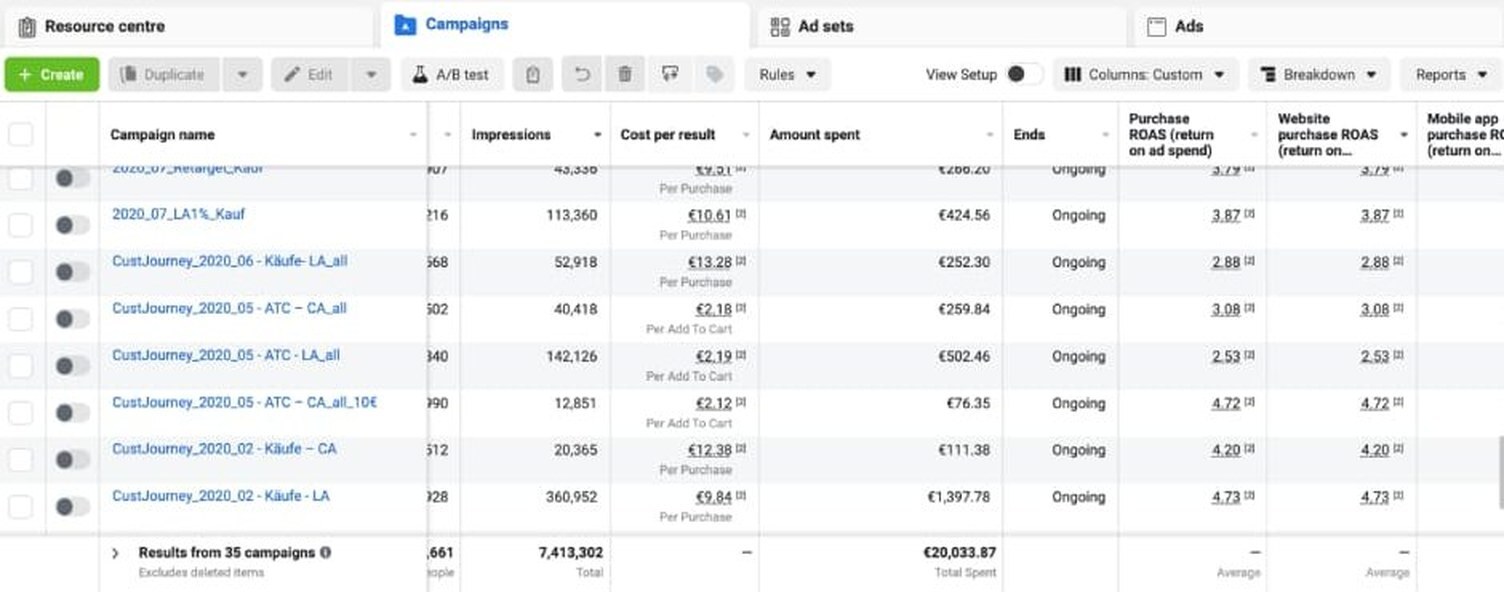This screenshot has height=592, width=1504.
Task: Open the Edit options dropdown arrow
Action: point(371,75)
